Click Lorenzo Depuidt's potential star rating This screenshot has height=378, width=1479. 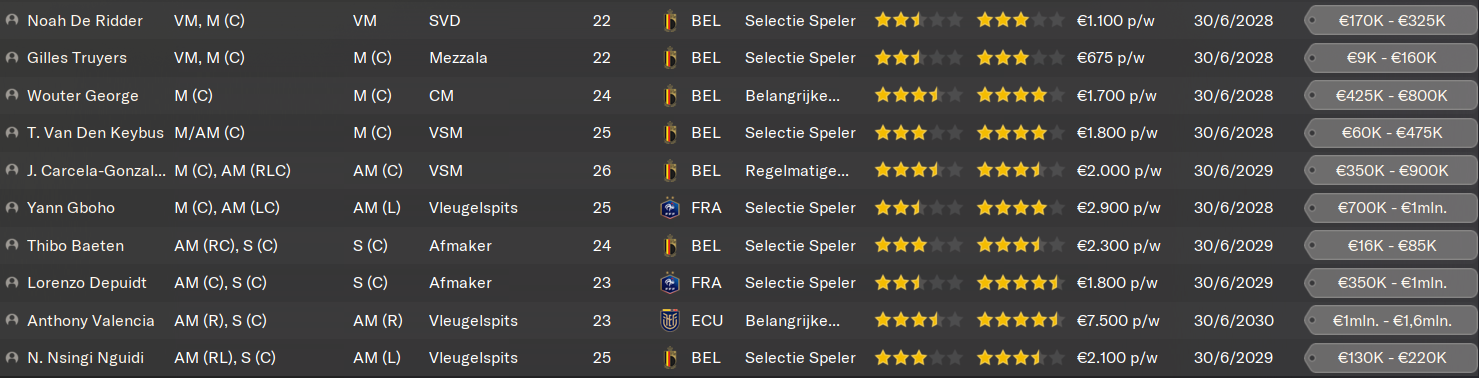pyautogui.click(x=1020, y=283)
